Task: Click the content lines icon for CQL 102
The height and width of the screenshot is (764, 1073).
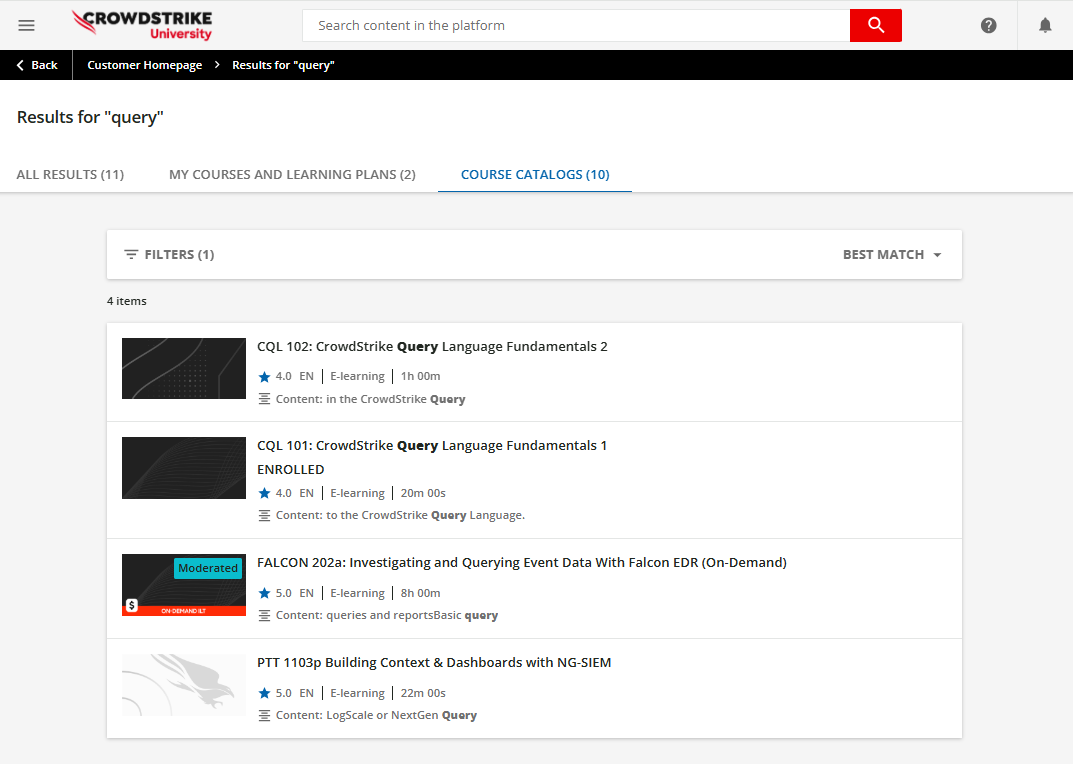Action: tap(264, 399)
